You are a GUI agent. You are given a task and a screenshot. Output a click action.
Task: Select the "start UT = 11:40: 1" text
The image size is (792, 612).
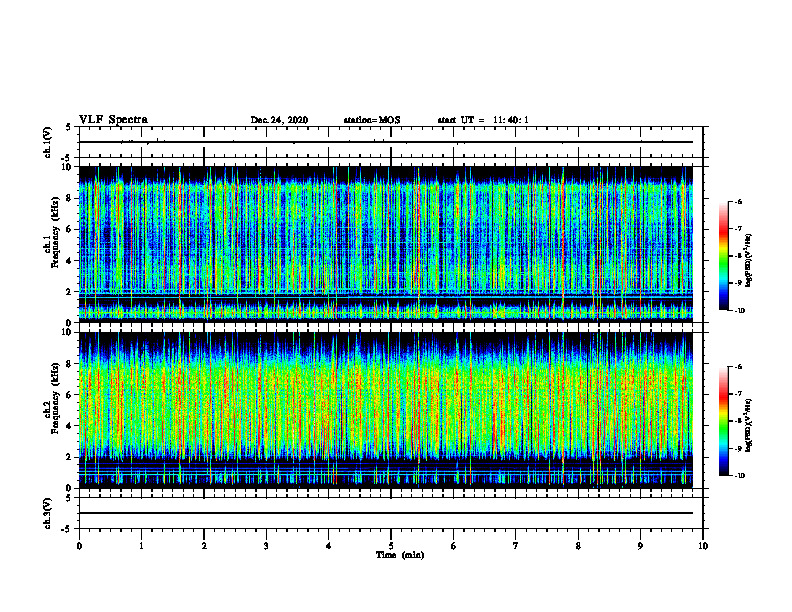(483, 120)
